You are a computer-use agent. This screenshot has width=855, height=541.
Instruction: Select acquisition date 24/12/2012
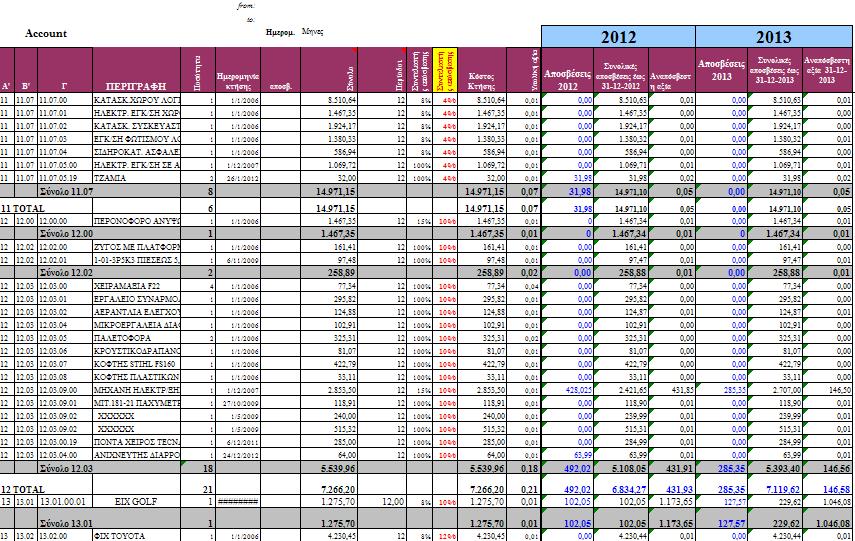pos(238,455)
